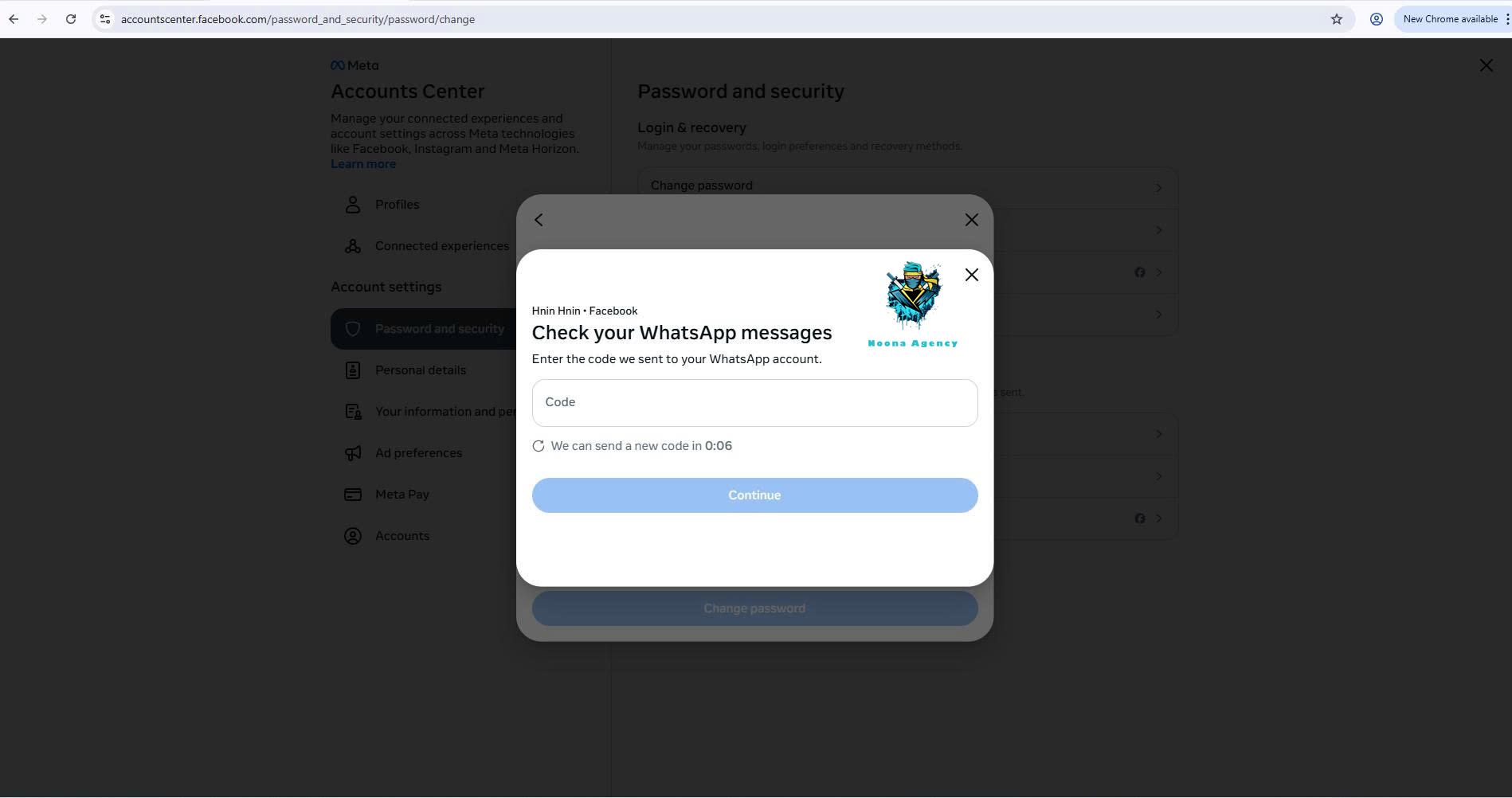Click the Continue button
This screenshot has width=1512, height=798.
(x=754, y=495)
